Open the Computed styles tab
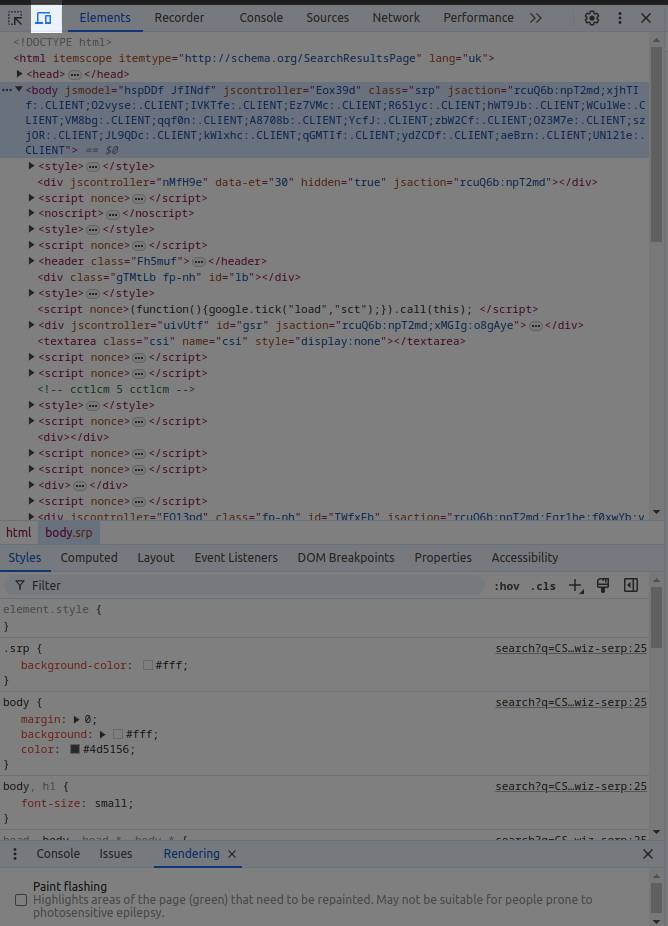The height and width of the screenshot is (926, 668). point(89,558)
